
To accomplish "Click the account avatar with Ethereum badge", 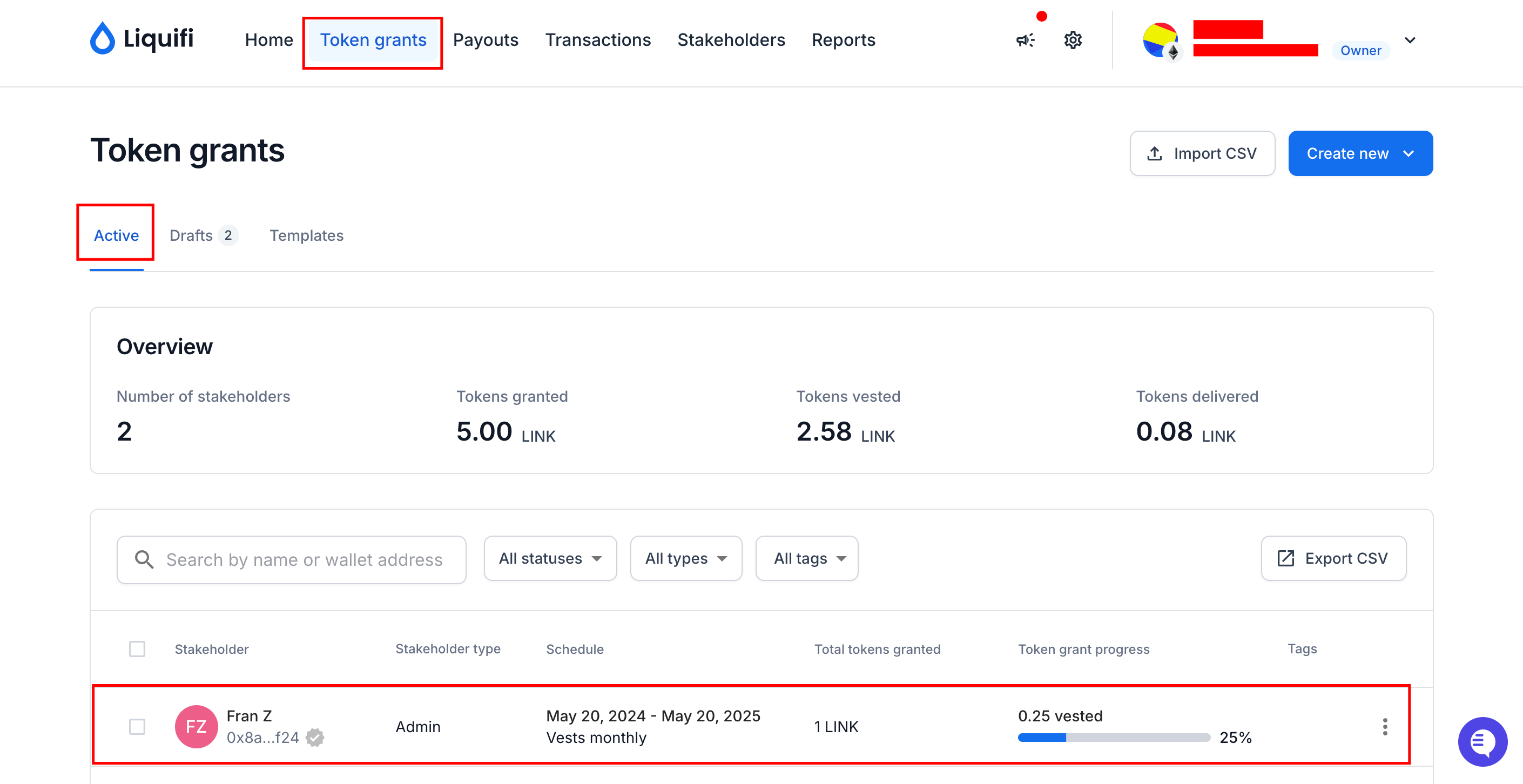I will click(x=1161, y=40).
